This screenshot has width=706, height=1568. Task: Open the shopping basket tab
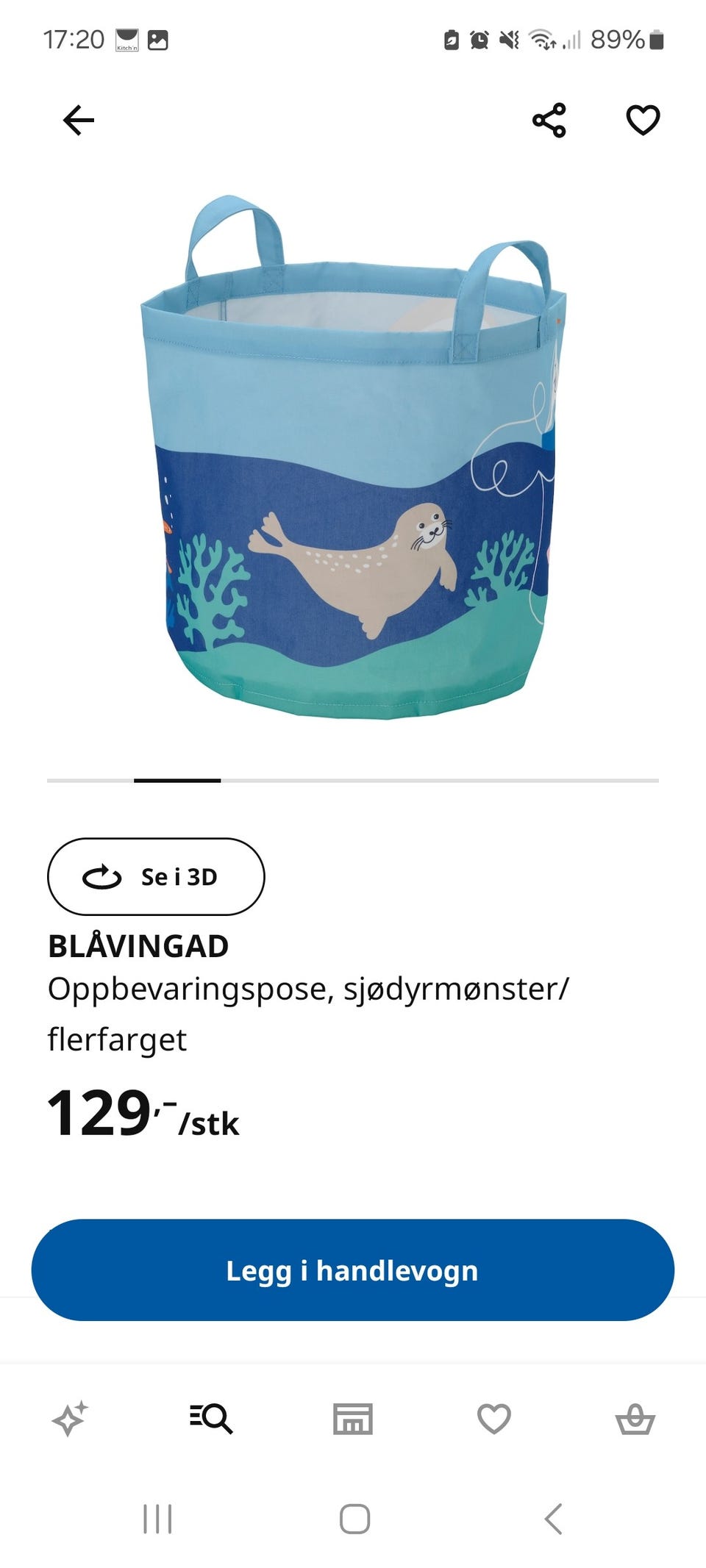(635, 1418)
